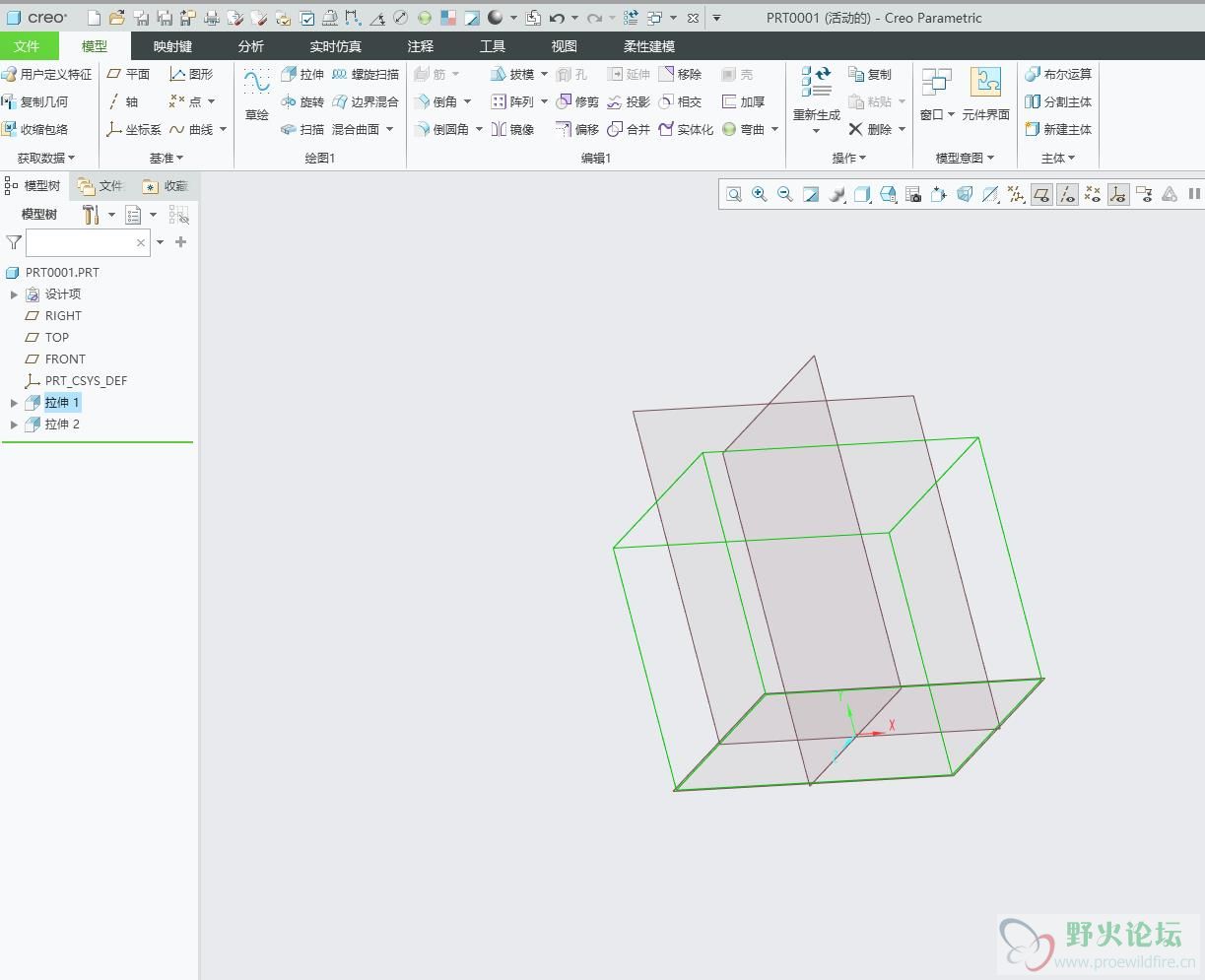Create a Coordinate System (坐标系)
The height and width of the screenshot is (980, 1205).
click(134, 129)
